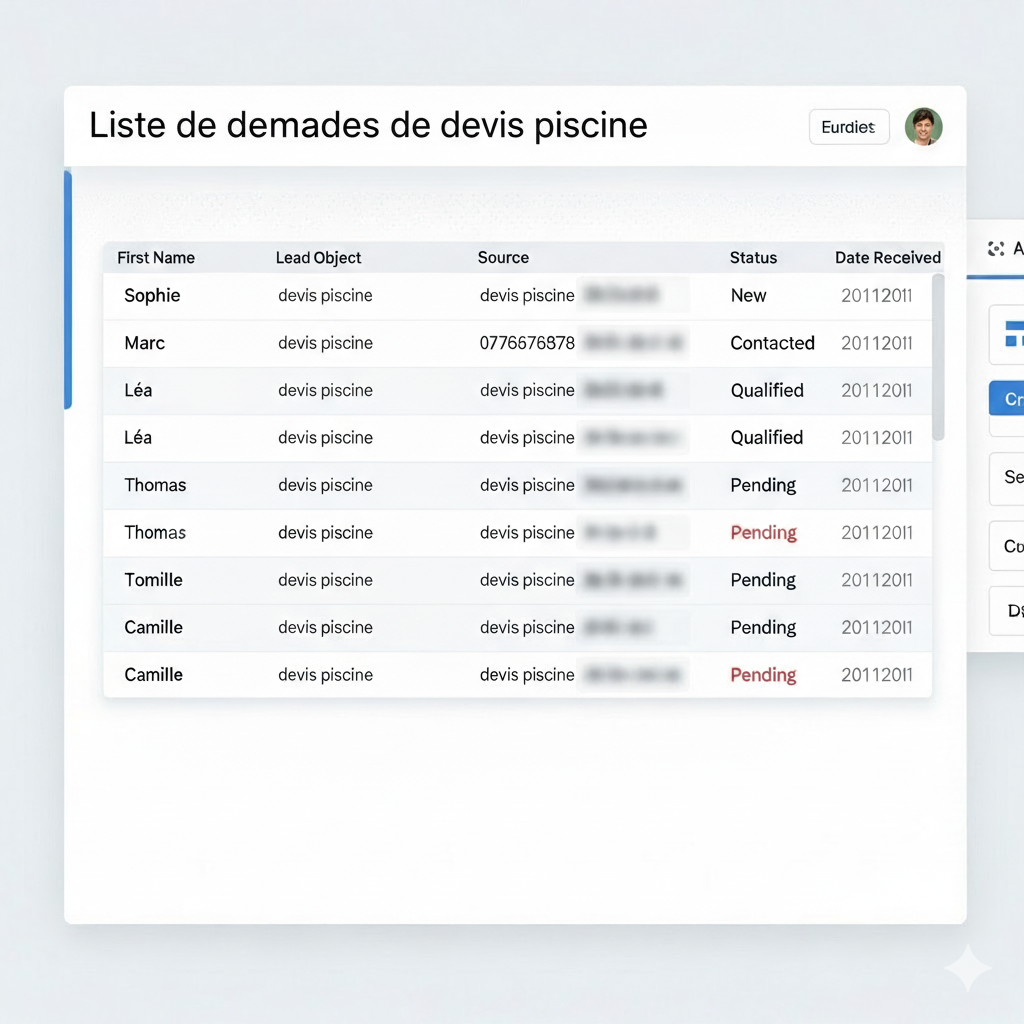Click the Source column header
This screenshot has height=1024, width=1024.
[503, 258]
